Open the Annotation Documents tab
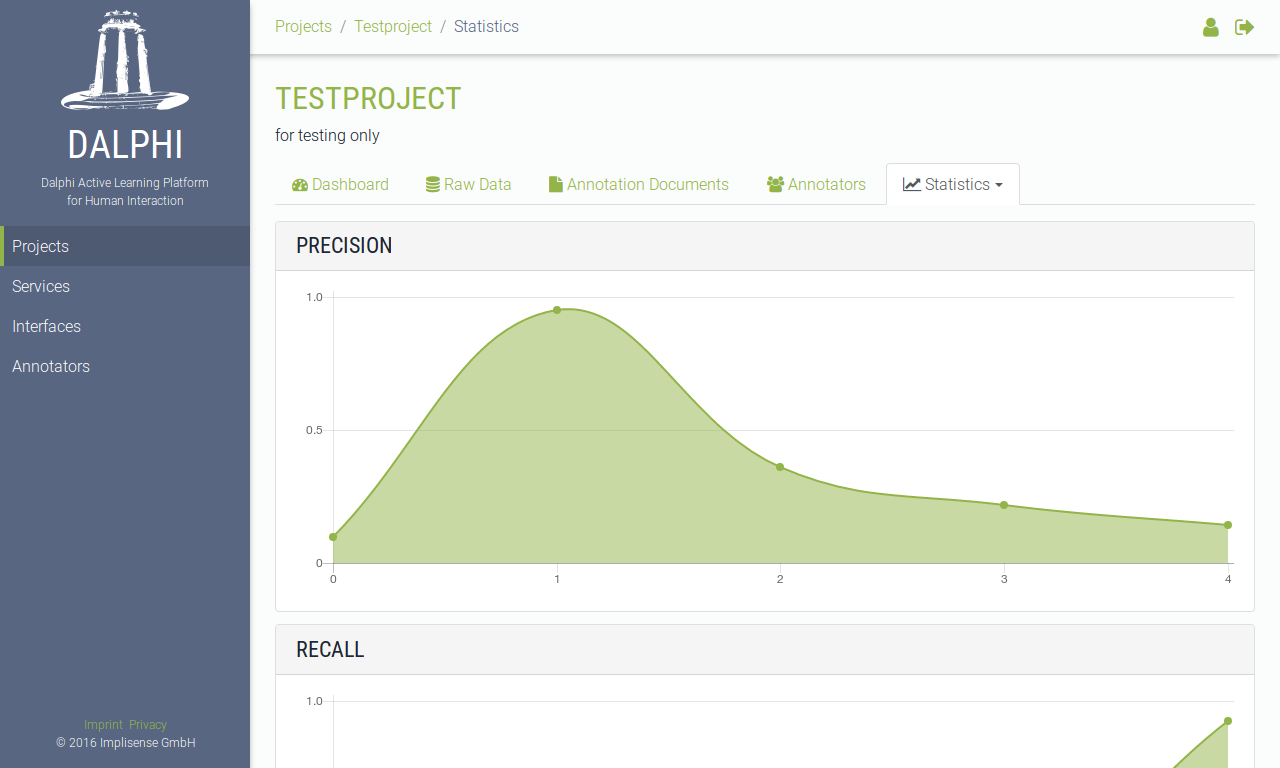1280x768 pixels. click(x=639, y=184)
